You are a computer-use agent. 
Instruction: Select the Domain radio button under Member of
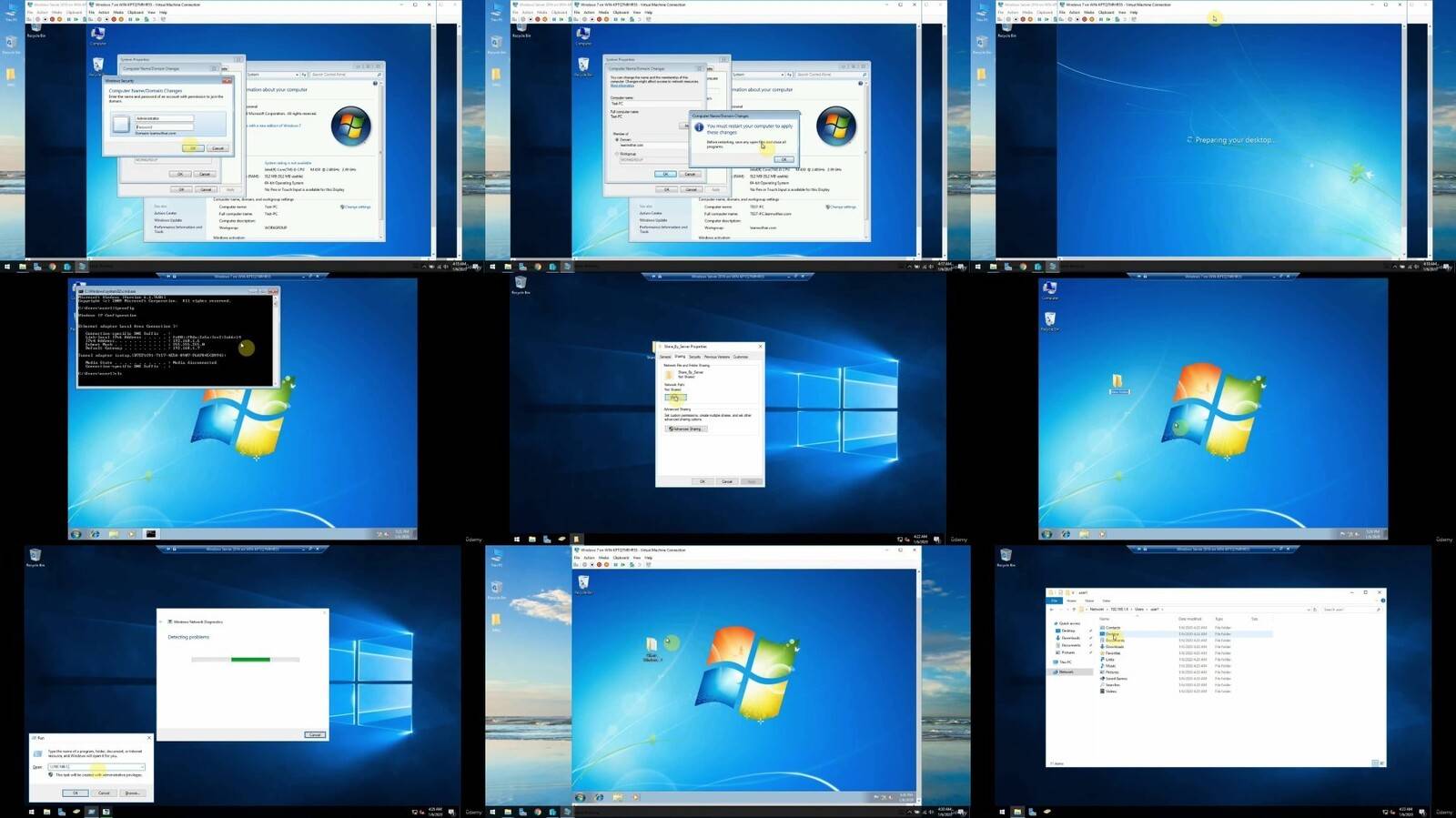616,139
